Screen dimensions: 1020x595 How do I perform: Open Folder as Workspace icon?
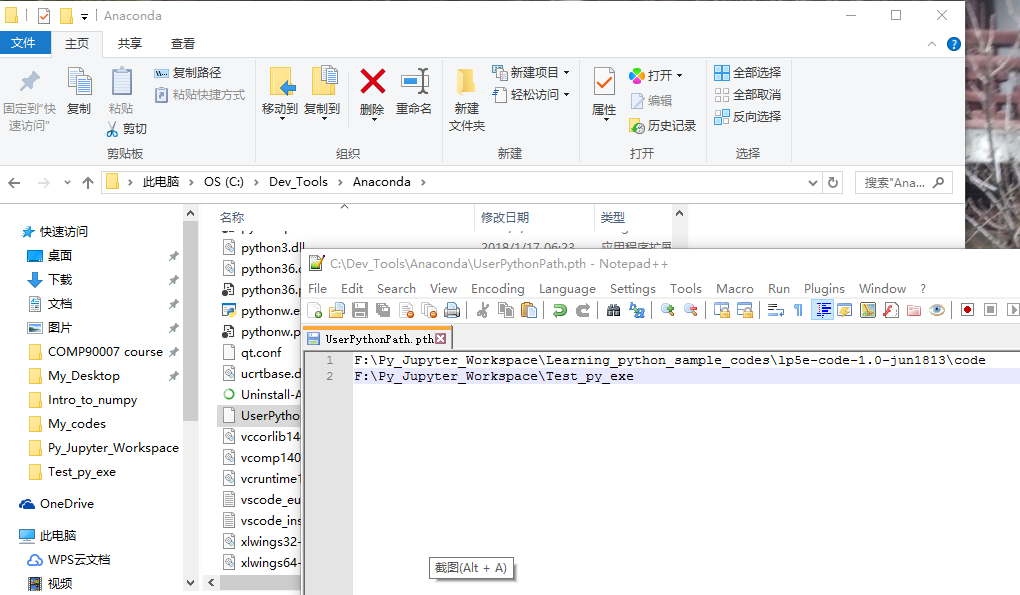(913, 310)
